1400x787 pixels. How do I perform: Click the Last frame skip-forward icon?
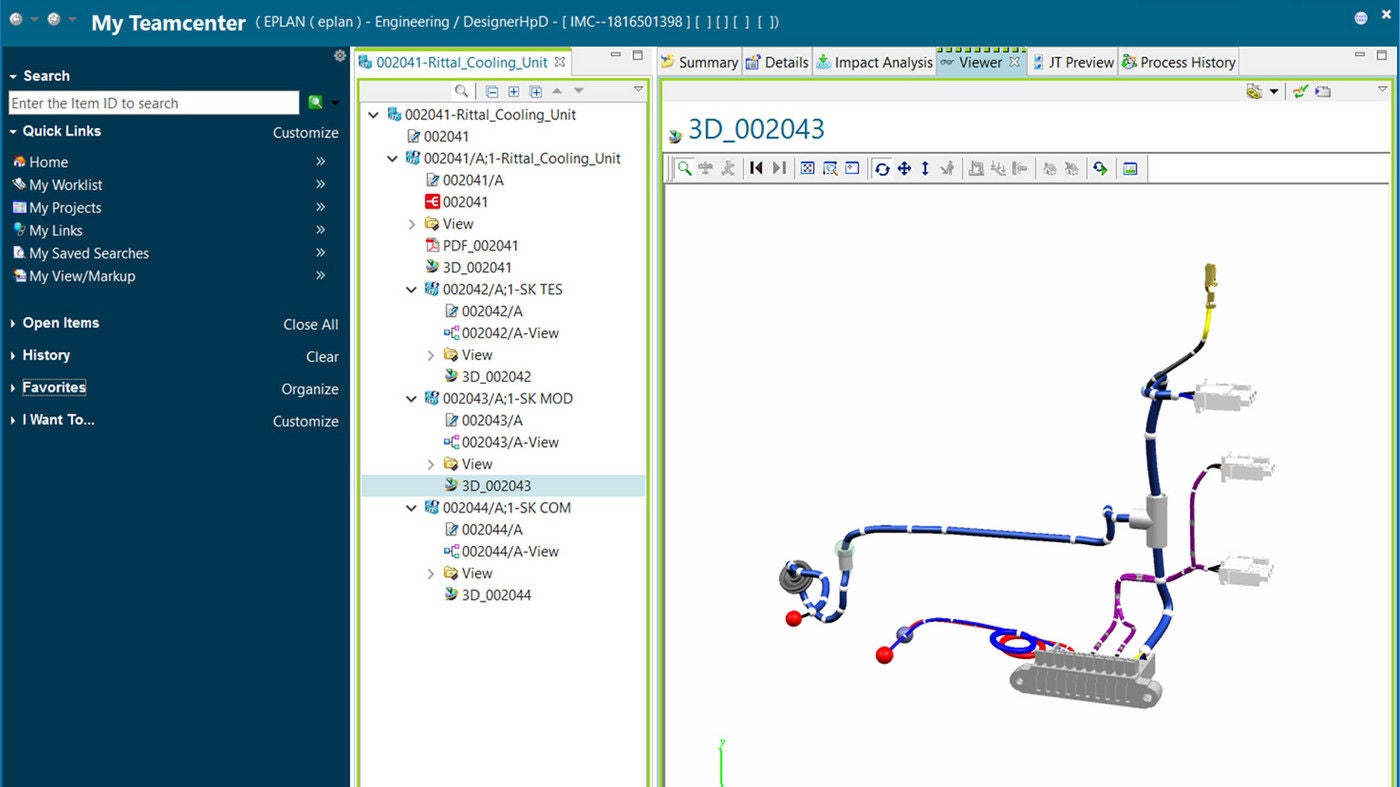[779, 169]
